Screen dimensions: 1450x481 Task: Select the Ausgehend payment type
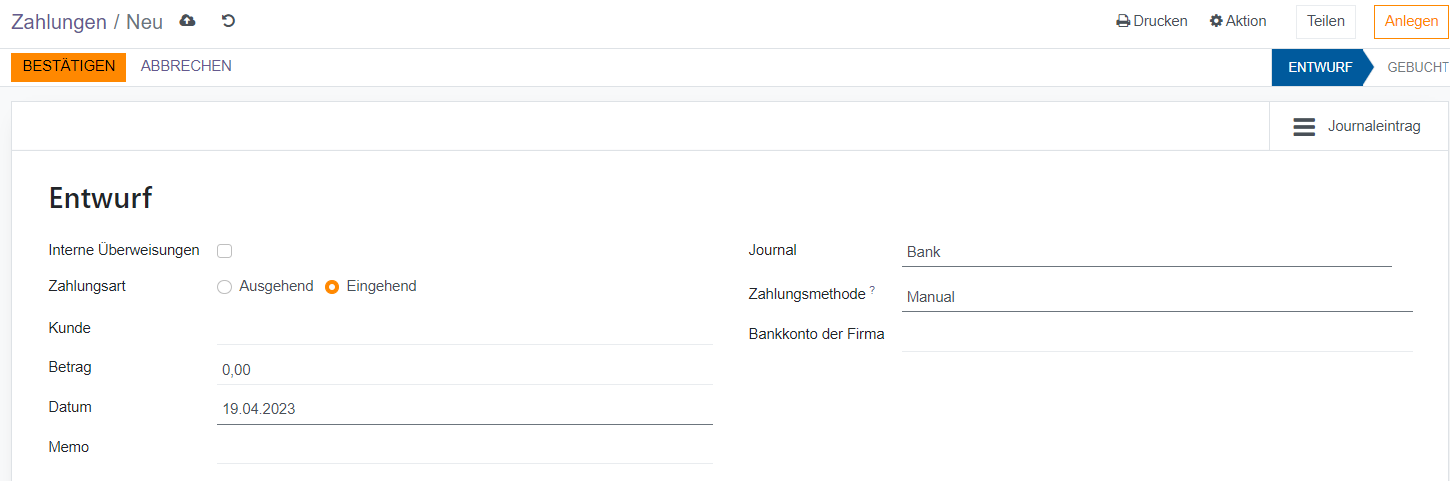225,287
